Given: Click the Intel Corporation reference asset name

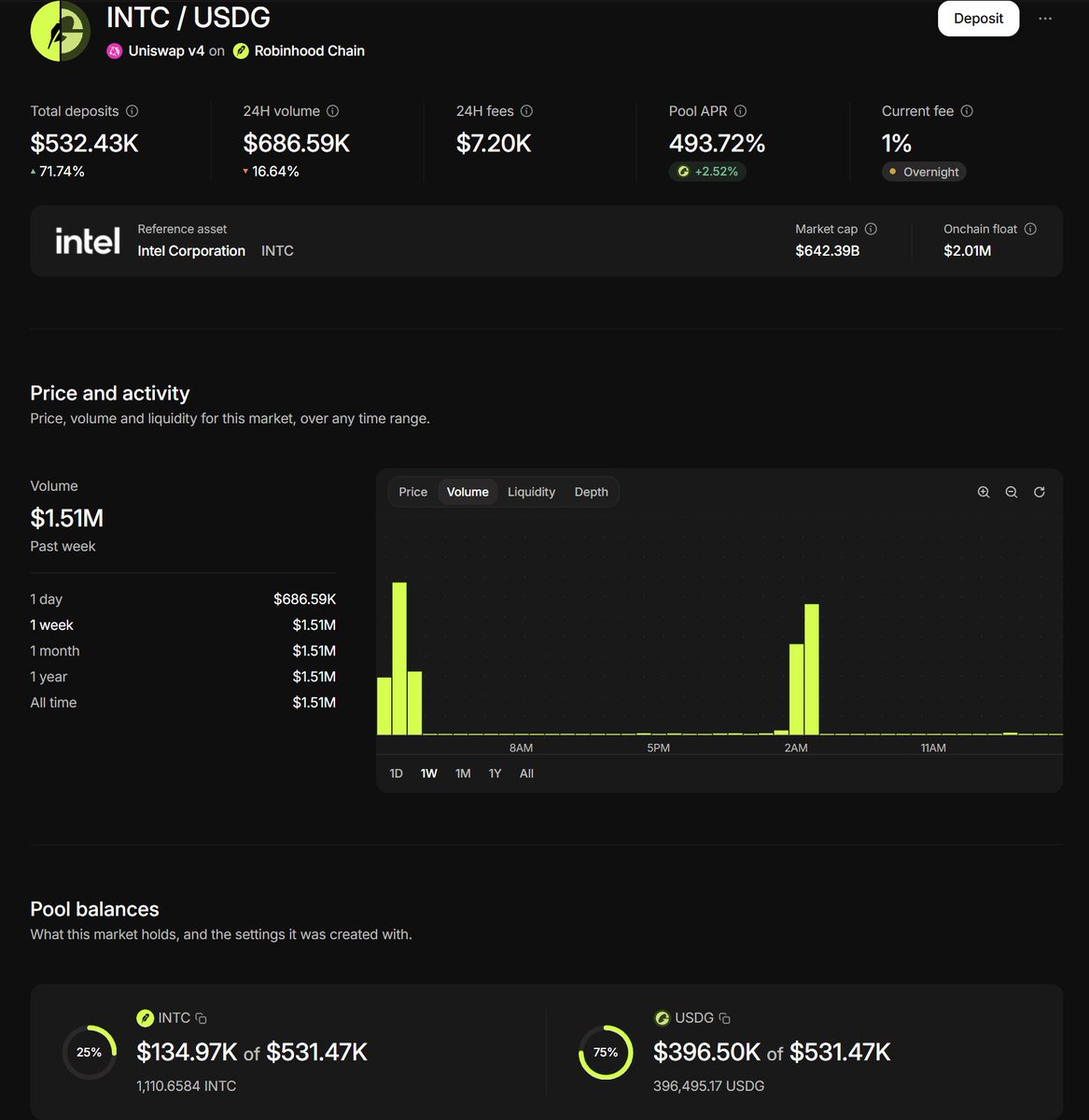Looking at the screenshot, I should [x=191, y=251].
